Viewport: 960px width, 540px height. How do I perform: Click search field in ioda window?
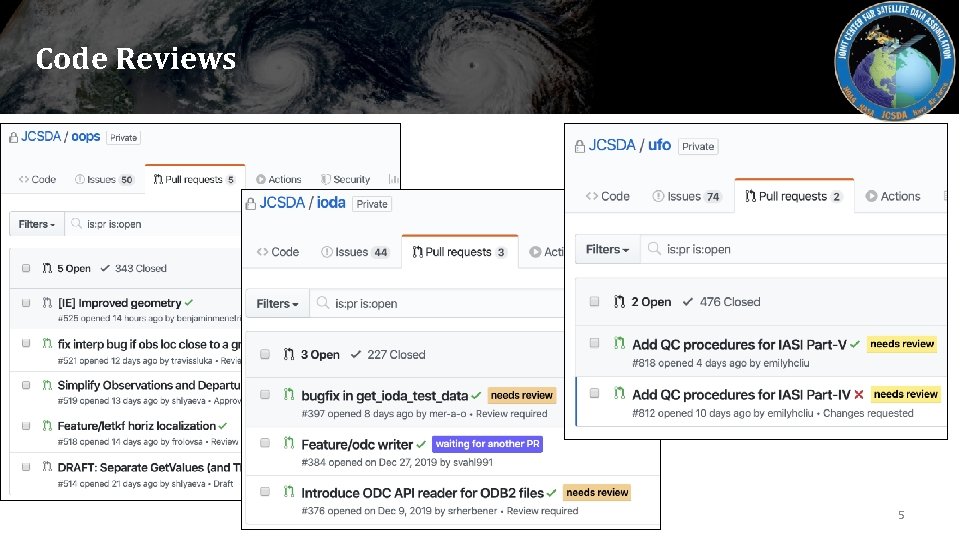click(437, 304)
